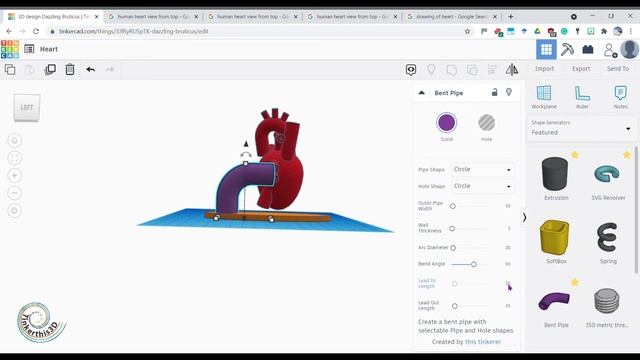The height and width of the screenshot is (360, 640).
Task: Open the Notes tool
Action: pyautogui.click(x=620, y=97)
